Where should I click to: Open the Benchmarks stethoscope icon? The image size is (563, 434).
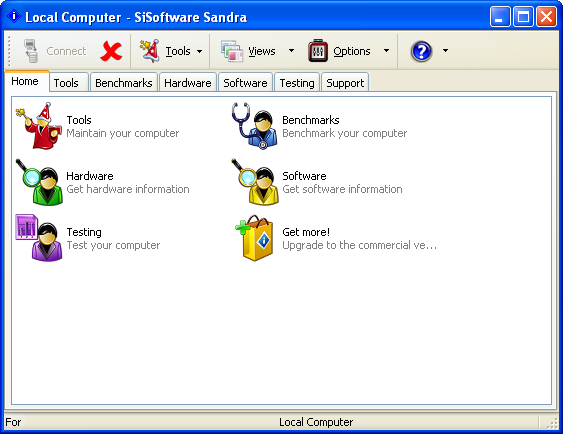coord(254,126)
